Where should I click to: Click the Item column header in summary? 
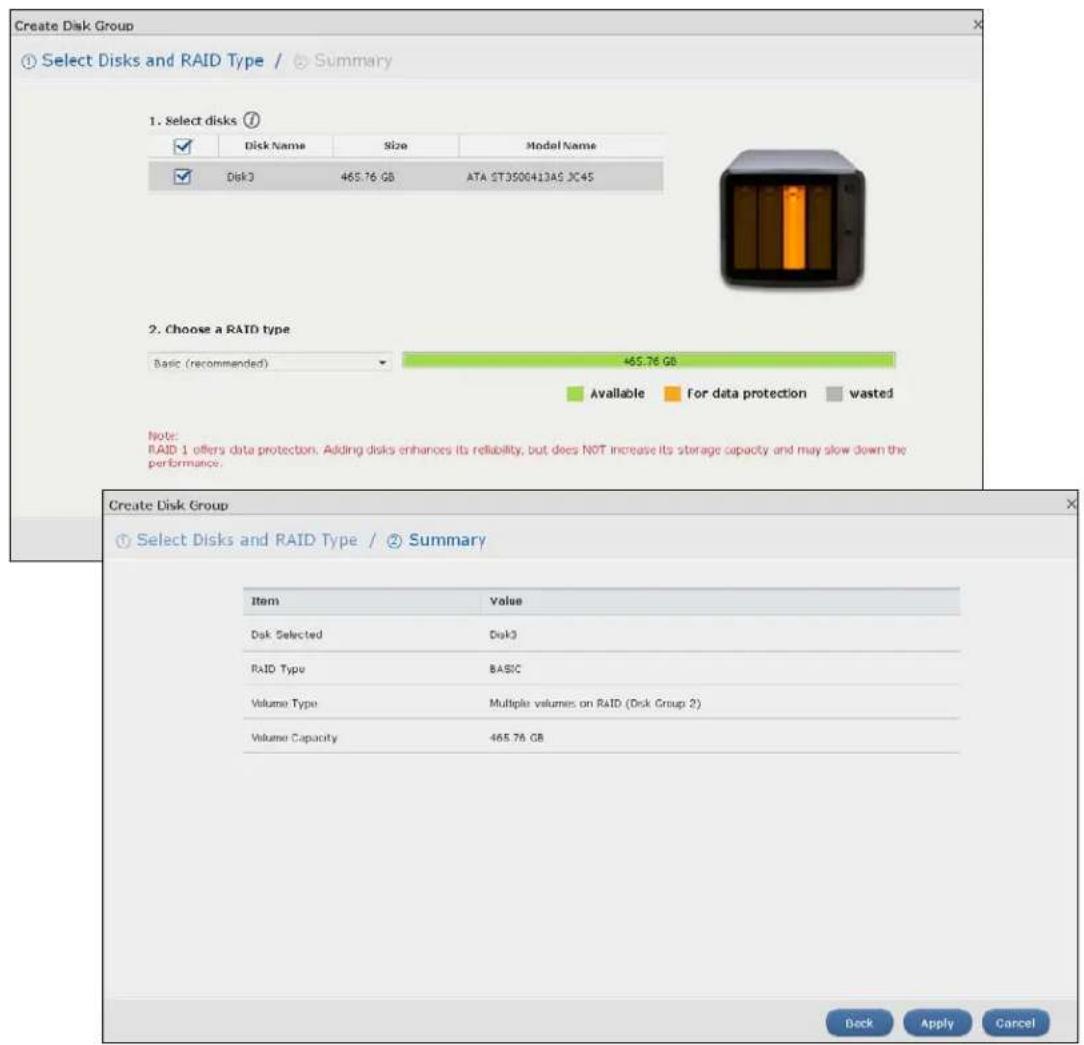[x=265, y=601]
